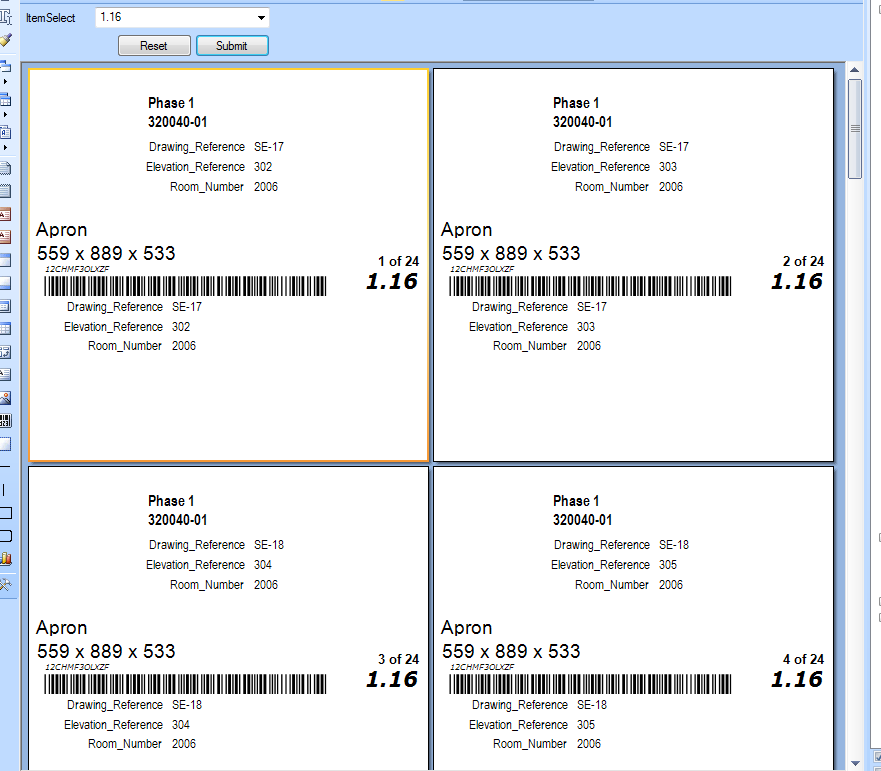Click the Submit button
Screen dimensions: 881x771
[x=232, y=46]
